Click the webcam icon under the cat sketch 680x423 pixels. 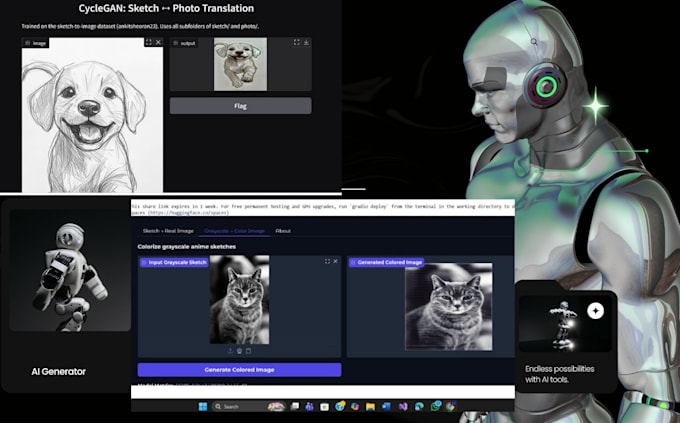[x=239, y=351]
